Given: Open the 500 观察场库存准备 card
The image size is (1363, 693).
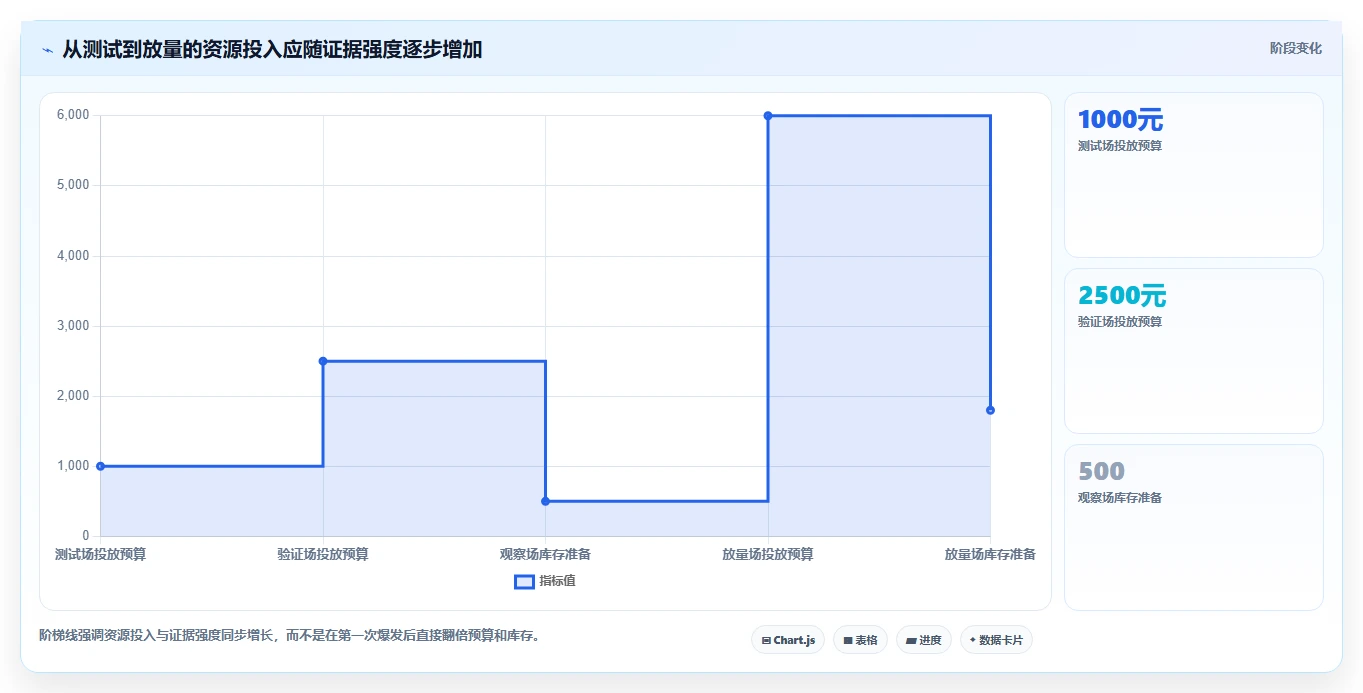Looking at the screenshot, I should click(x=1194, y=527).
